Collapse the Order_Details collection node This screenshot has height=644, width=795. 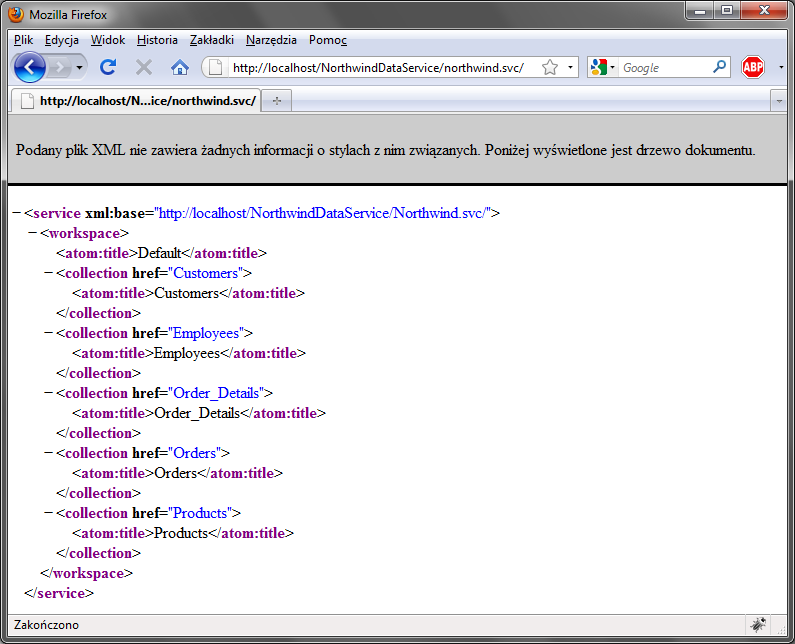coord(49,392)
